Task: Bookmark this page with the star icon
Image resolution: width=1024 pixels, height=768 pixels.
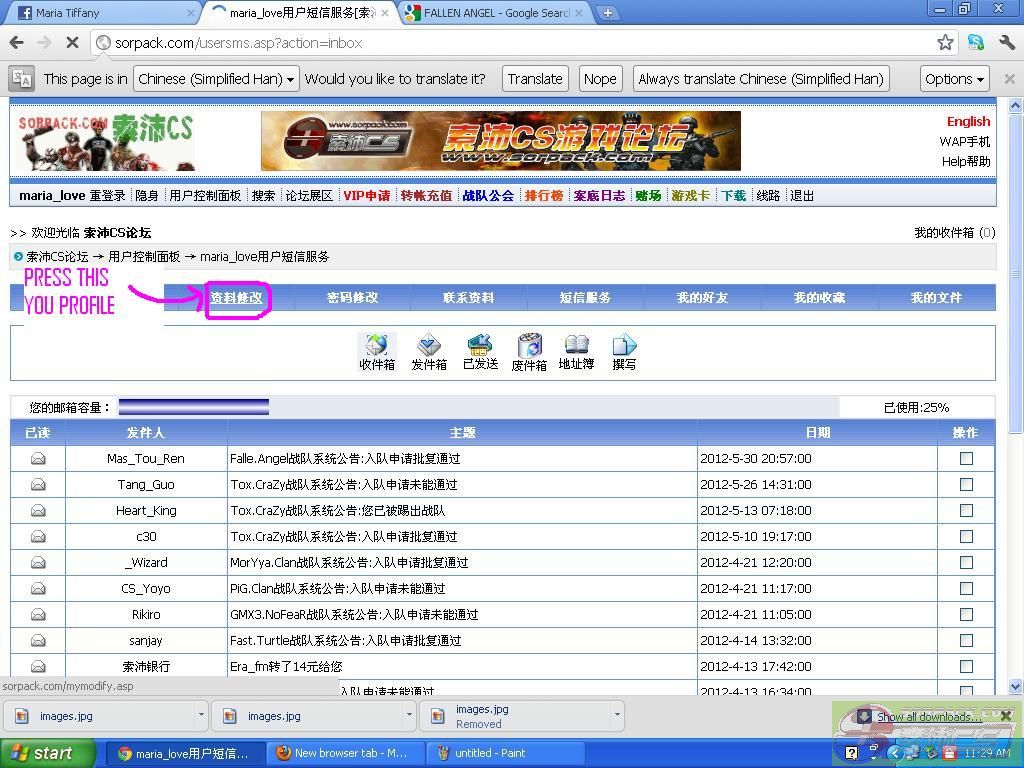Action: [945, 42]
